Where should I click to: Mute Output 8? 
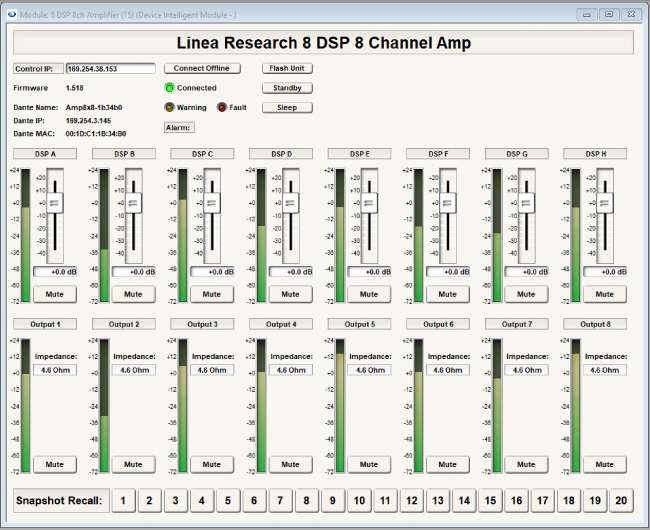click(x=604, y=465)
